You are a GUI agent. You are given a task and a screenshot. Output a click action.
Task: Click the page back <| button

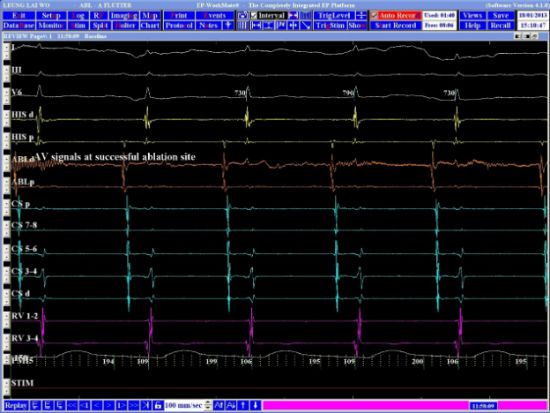click(85, 406)
